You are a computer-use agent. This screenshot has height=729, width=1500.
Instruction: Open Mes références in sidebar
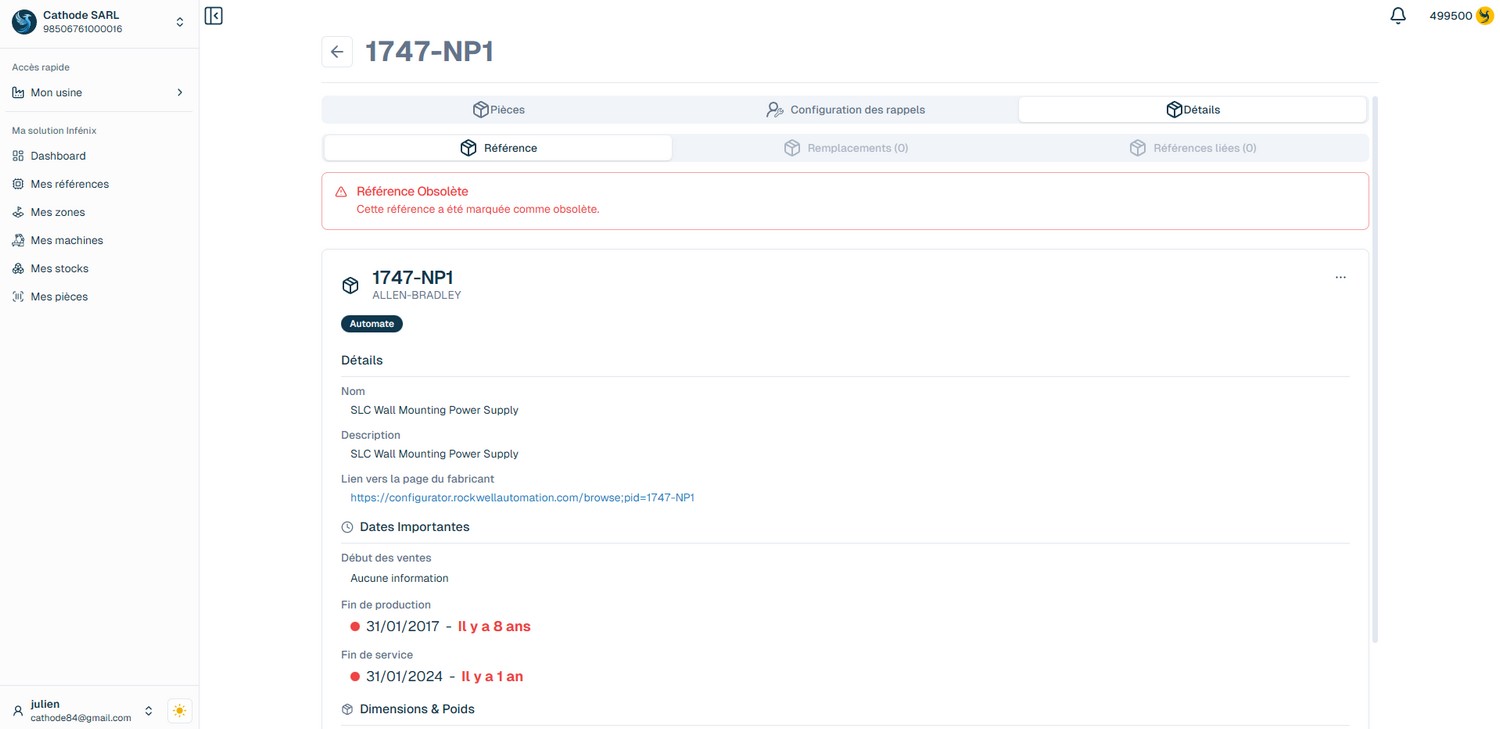(x=69, y=184)
